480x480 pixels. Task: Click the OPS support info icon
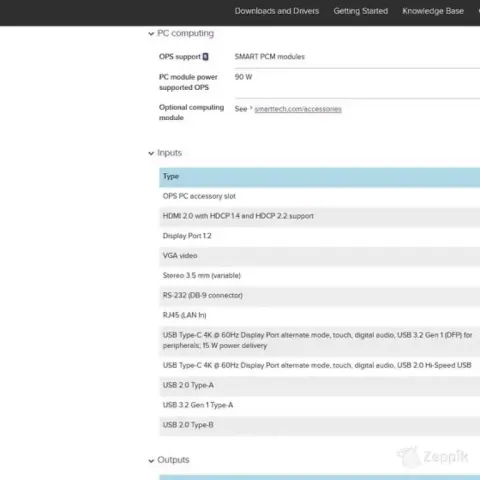tap(205, 57)
